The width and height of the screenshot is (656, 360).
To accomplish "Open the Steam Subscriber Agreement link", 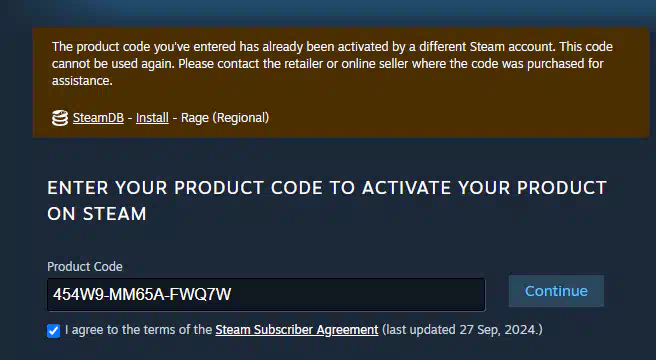I will click(297, 330).
